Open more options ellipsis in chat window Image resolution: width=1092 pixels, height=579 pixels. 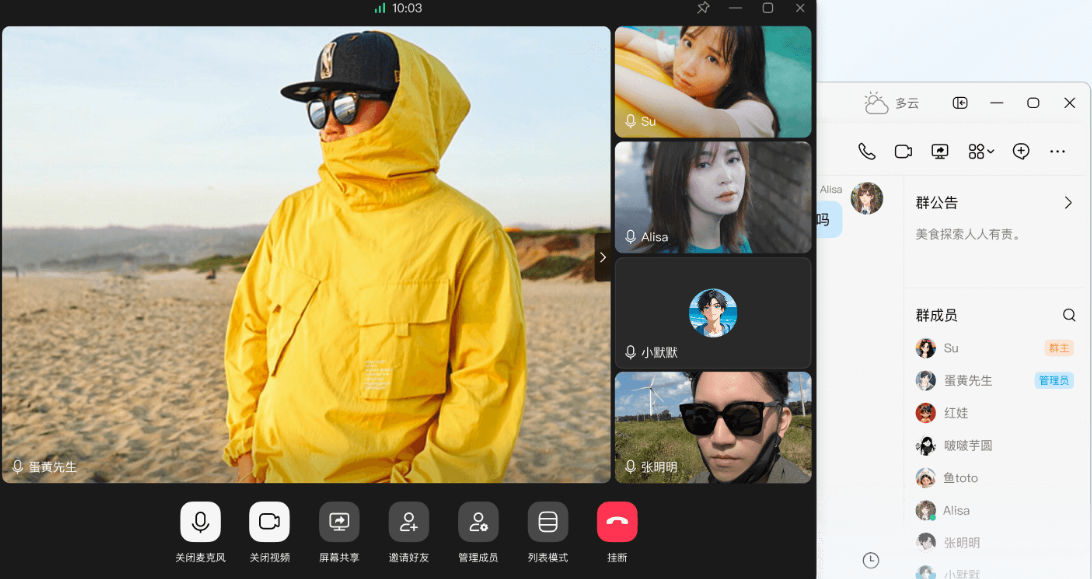click(1057, 151)
